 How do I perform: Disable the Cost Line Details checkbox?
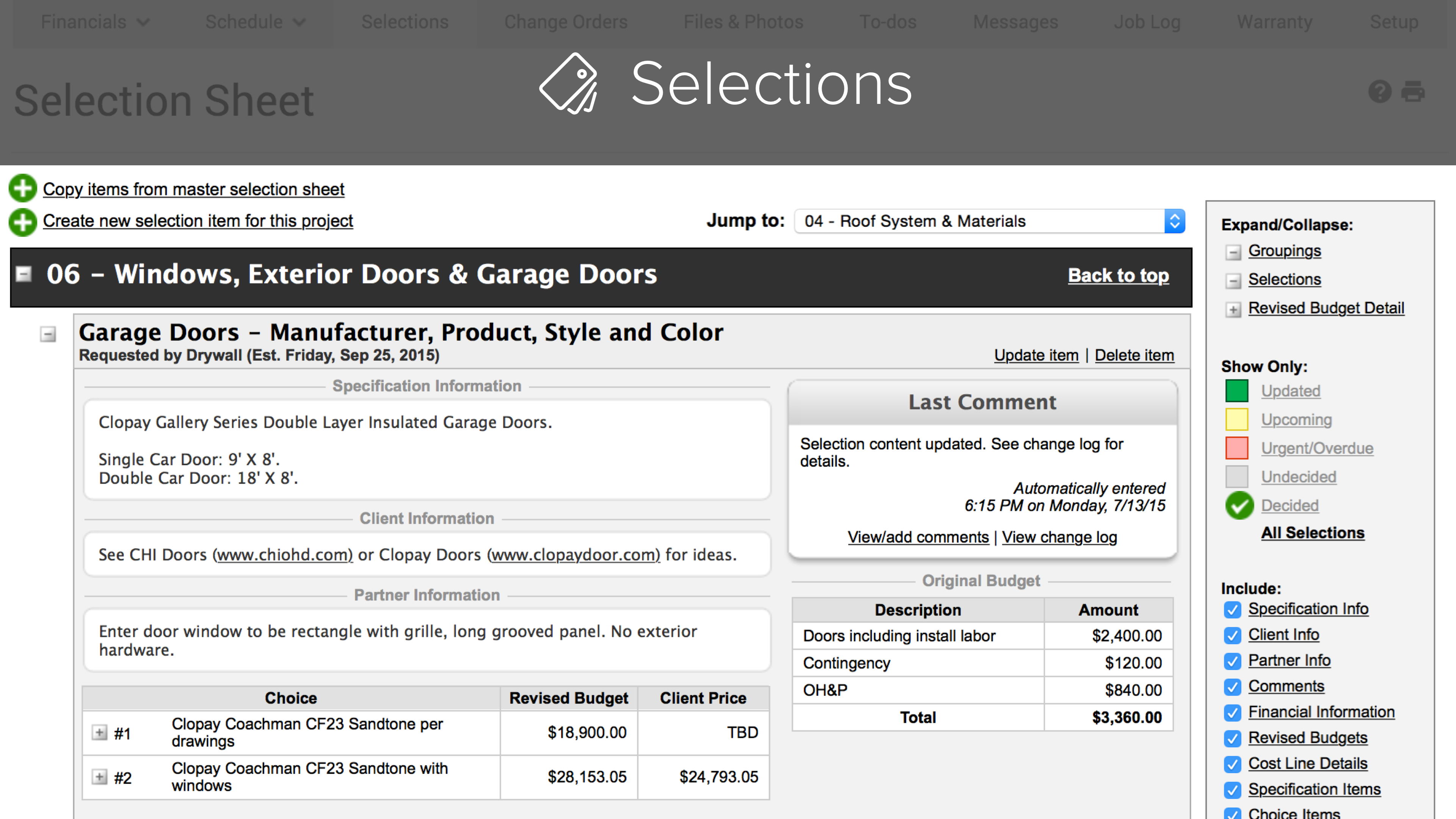(x=1233, y=764)
